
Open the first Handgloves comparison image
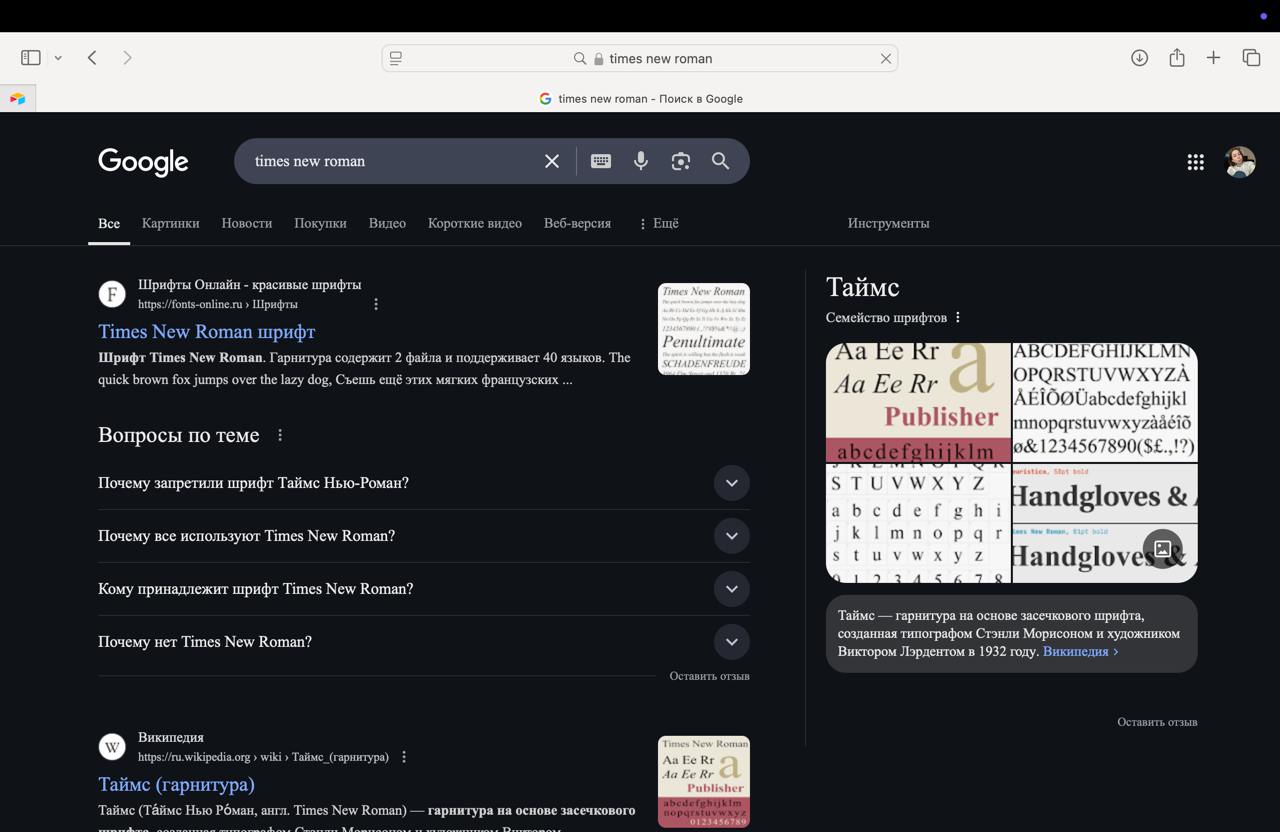[x=1105, y=493]
